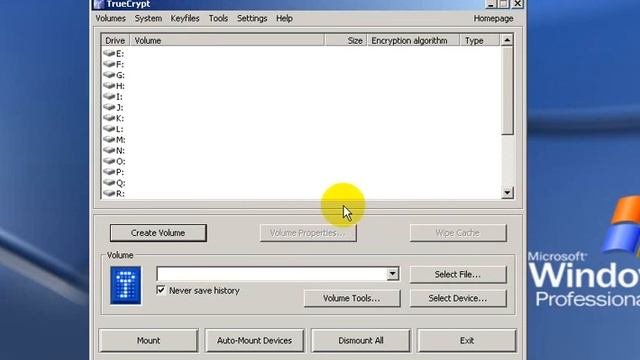Select drive G: in the drive list
This screenshot has width=640, height=360.
[x=114, y=75]
